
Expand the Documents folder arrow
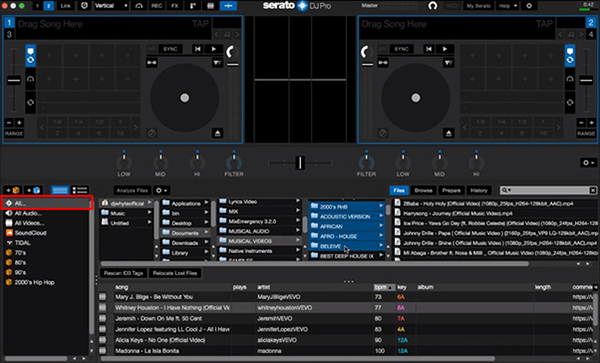[x=207, y=232]
